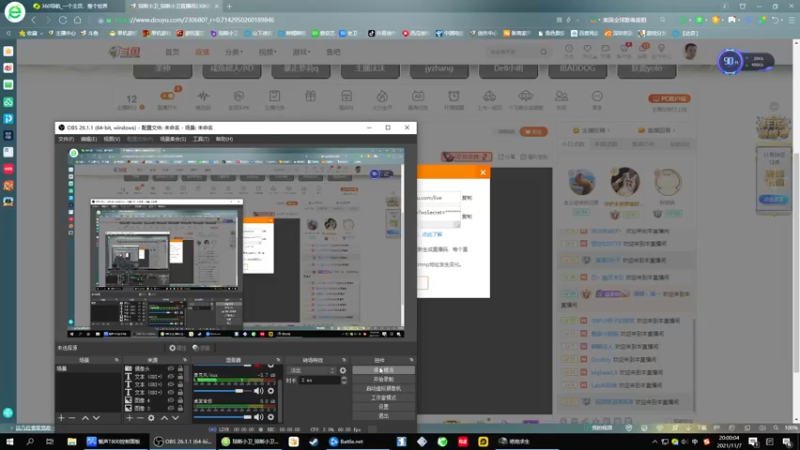Open Battle.net from the taskbar
The image size is (800, 450).
coord(346,441)
